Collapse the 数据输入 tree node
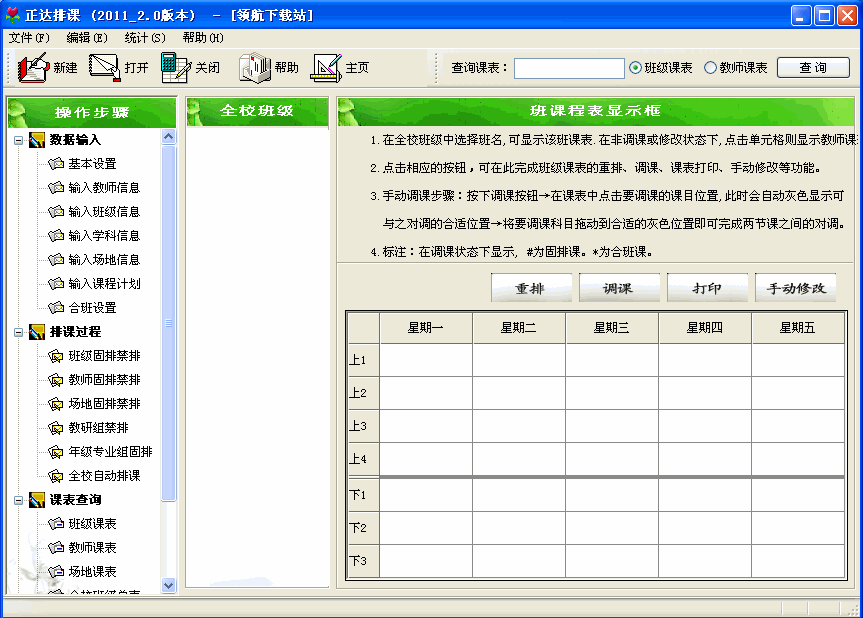863x618 pixels. [19, 140]
